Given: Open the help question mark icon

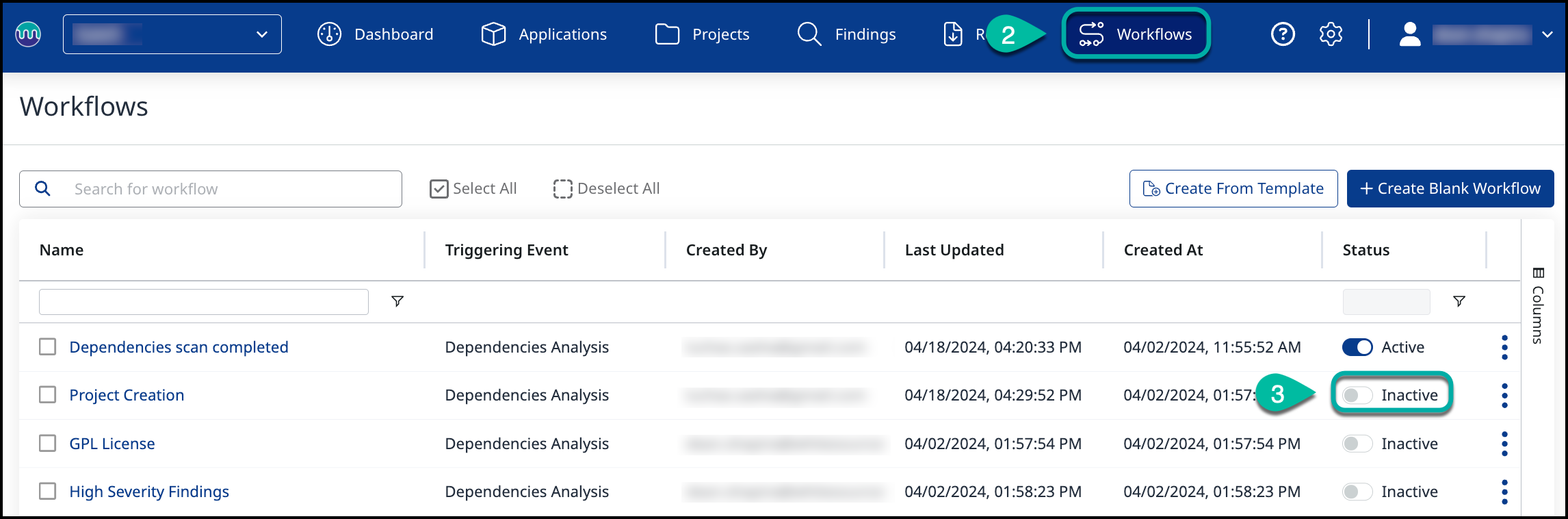Looking at the screenshot, I should pyautogui.click(x=1283, y=34).
